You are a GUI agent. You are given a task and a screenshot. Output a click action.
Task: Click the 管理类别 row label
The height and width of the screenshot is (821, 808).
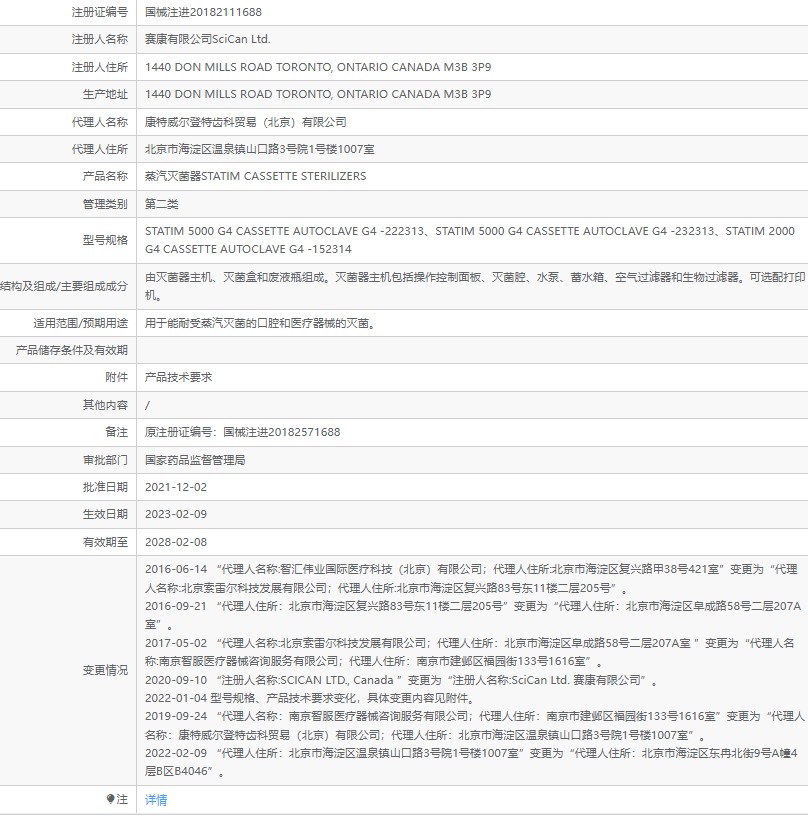[x=105, y=204]
